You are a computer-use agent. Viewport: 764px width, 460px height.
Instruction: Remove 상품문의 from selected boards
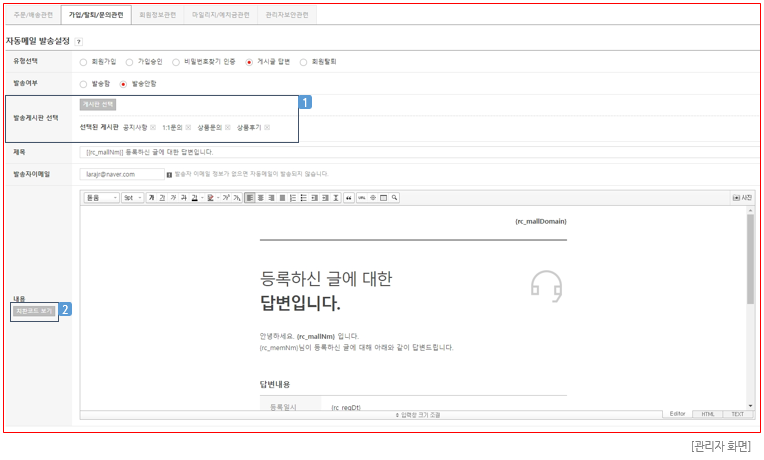click(228, 128)
